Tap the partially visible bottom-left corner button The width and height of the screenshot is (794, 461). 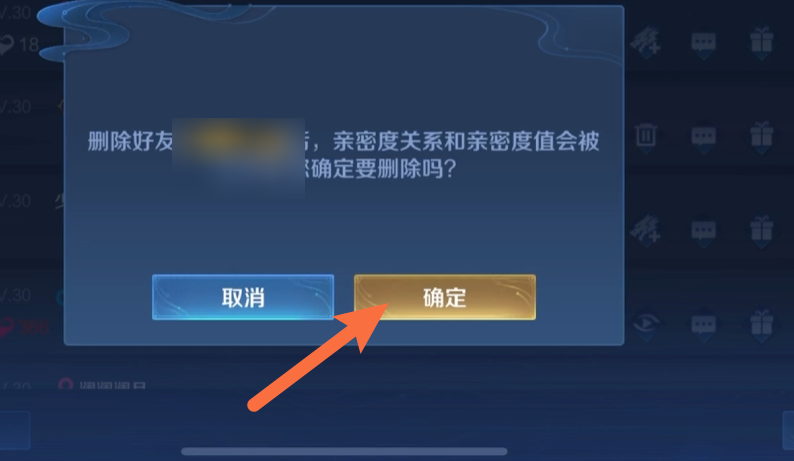pyautogui.click(x=15, y=431)
